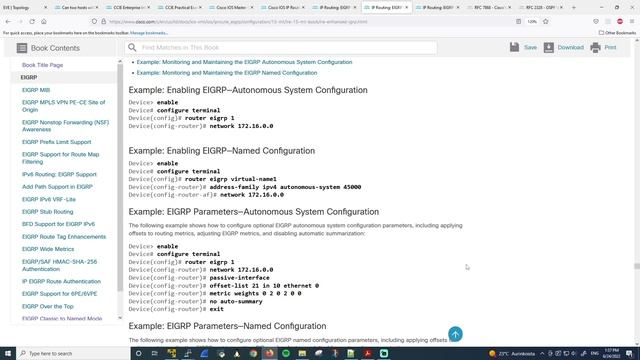Select EIGRP chapter in Book Contents
The image size is (640, 360).
29,77
